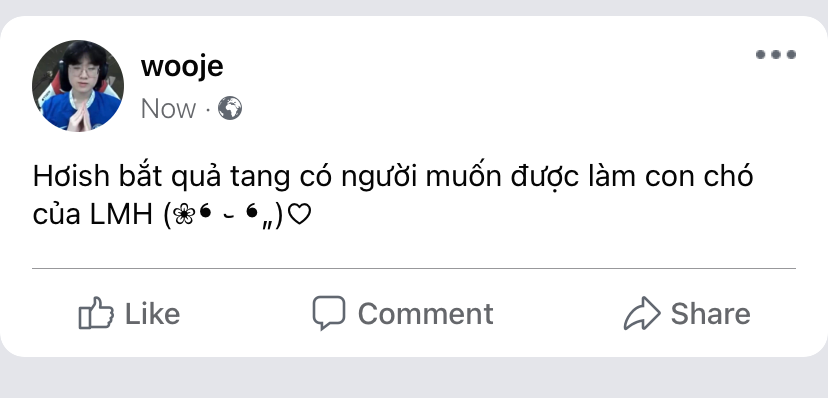The height and width of the screenshot is (398, 828).
Task: Click the "Now" post timestamp
Action: click(x=168, y=109)
